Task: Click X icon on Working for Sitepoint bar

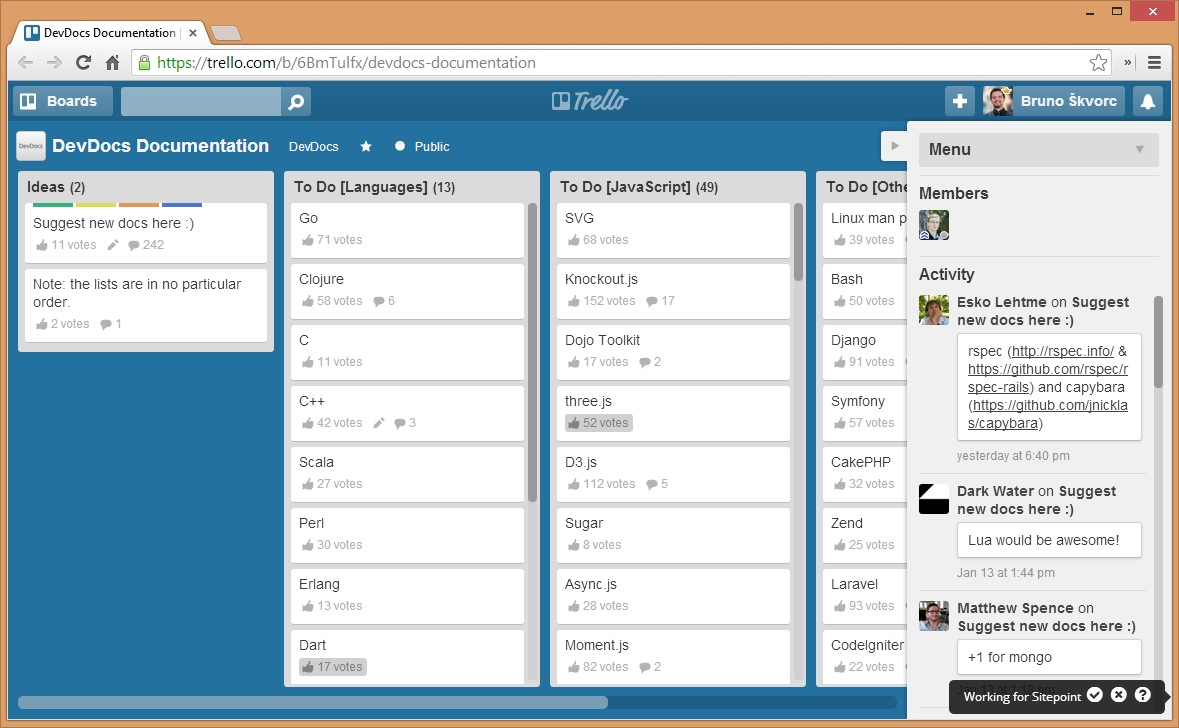Action: 1119,696
